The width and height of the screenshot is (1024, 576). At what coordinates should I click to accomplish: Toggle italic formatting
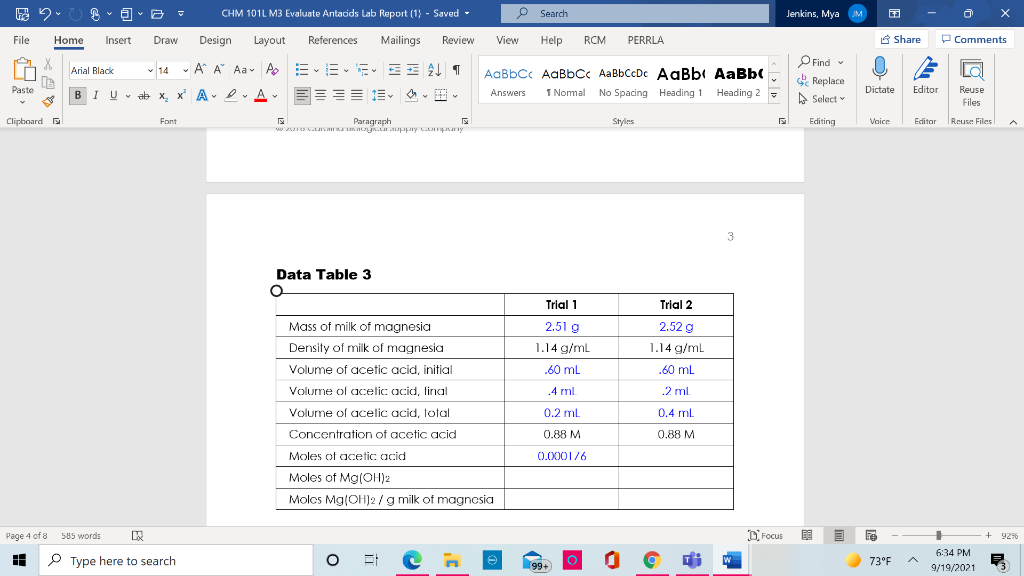(x=95, y=94)
